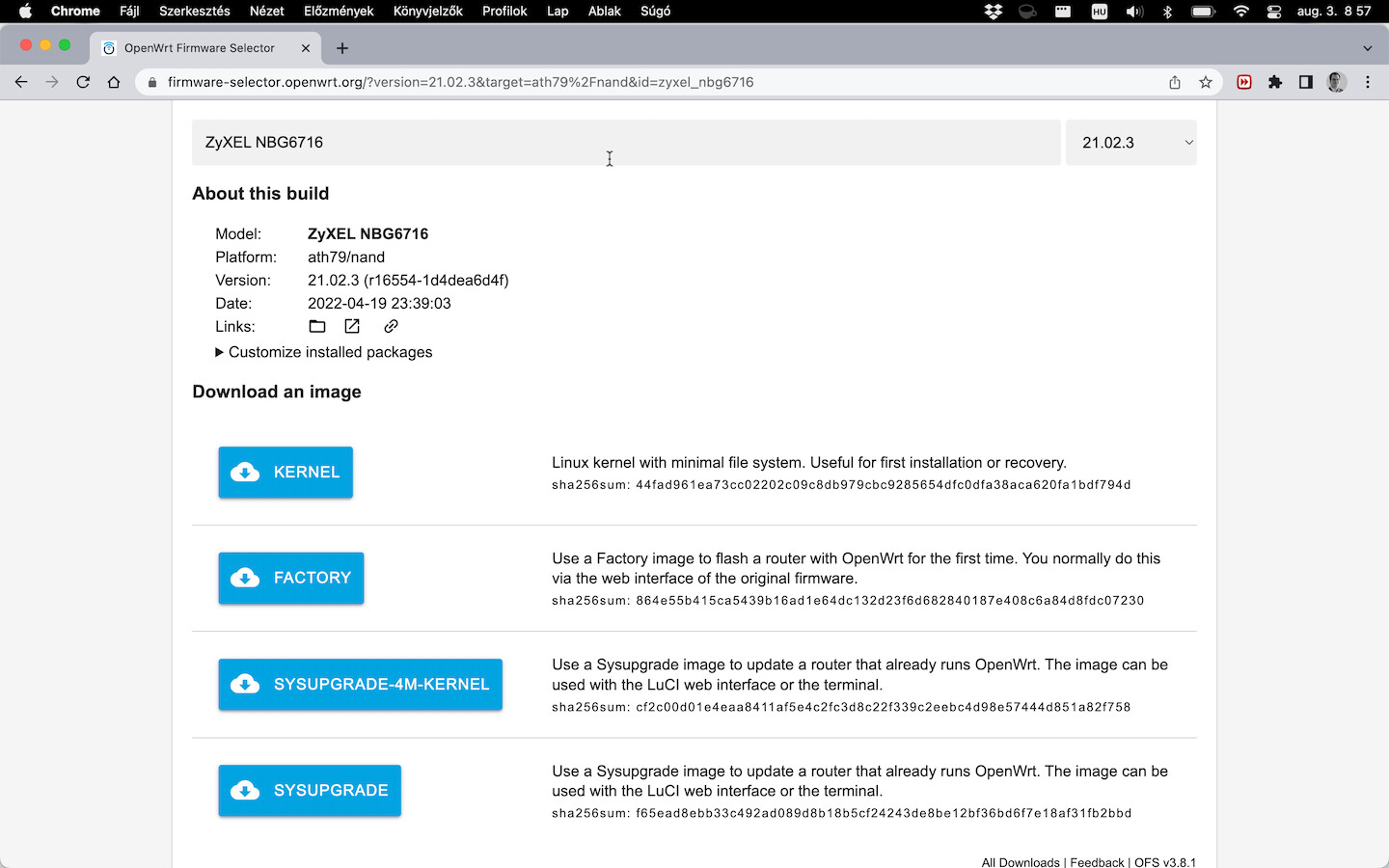Click the build date 2022-04-19 23:39:03
This screenshot has height=868, width=1389.
click(x=379, y=303)
